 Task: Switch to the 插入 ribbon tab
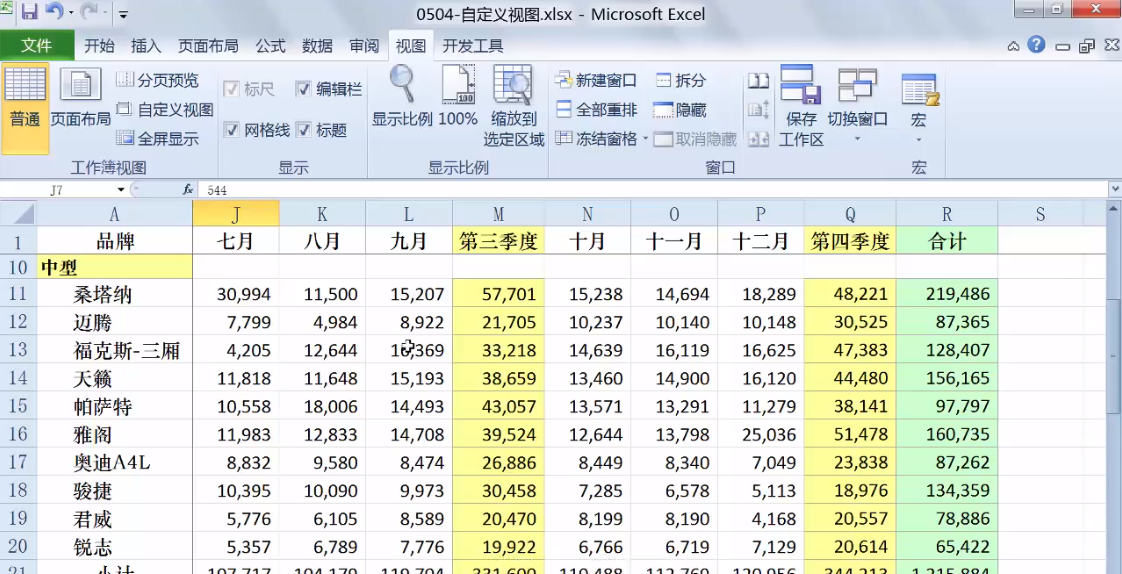click(x=146, y=46)
